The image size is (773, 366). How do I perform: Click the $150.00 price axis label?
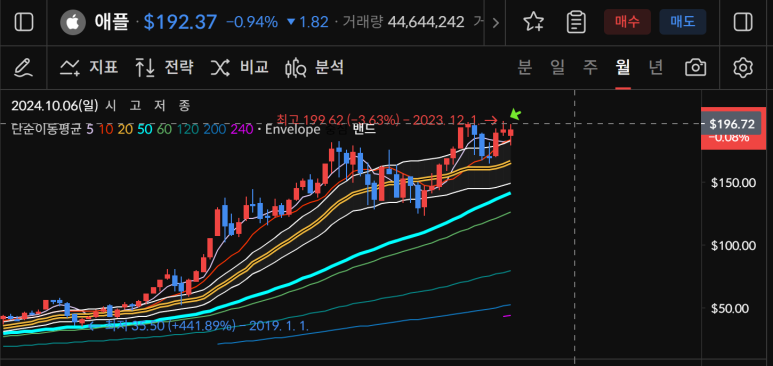[x=734, y=183]
